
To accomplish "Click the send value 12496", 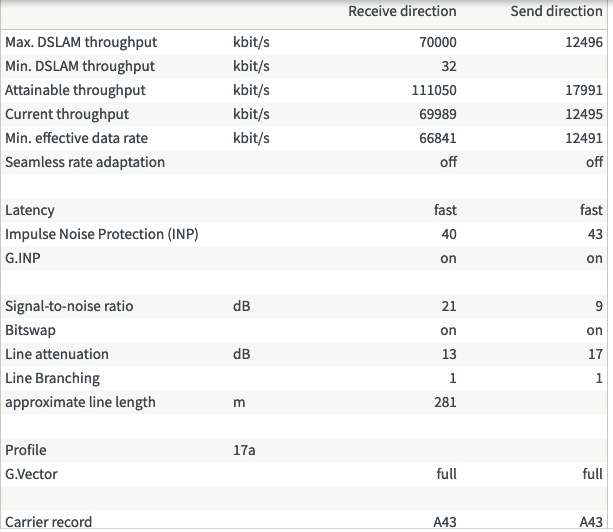I will [584, 42].
